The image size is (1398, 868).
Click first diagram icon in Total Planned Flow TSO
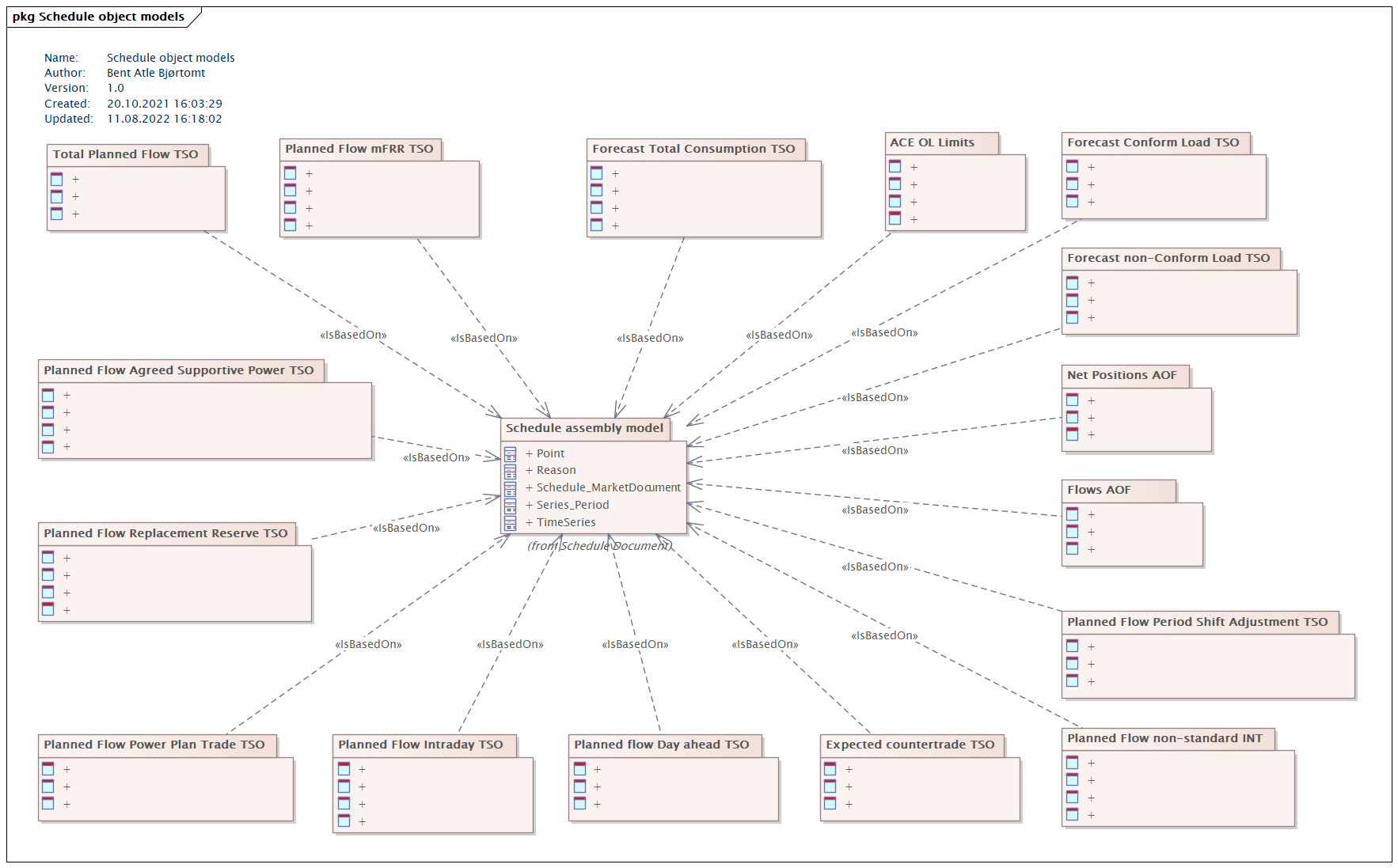point(57,179)
